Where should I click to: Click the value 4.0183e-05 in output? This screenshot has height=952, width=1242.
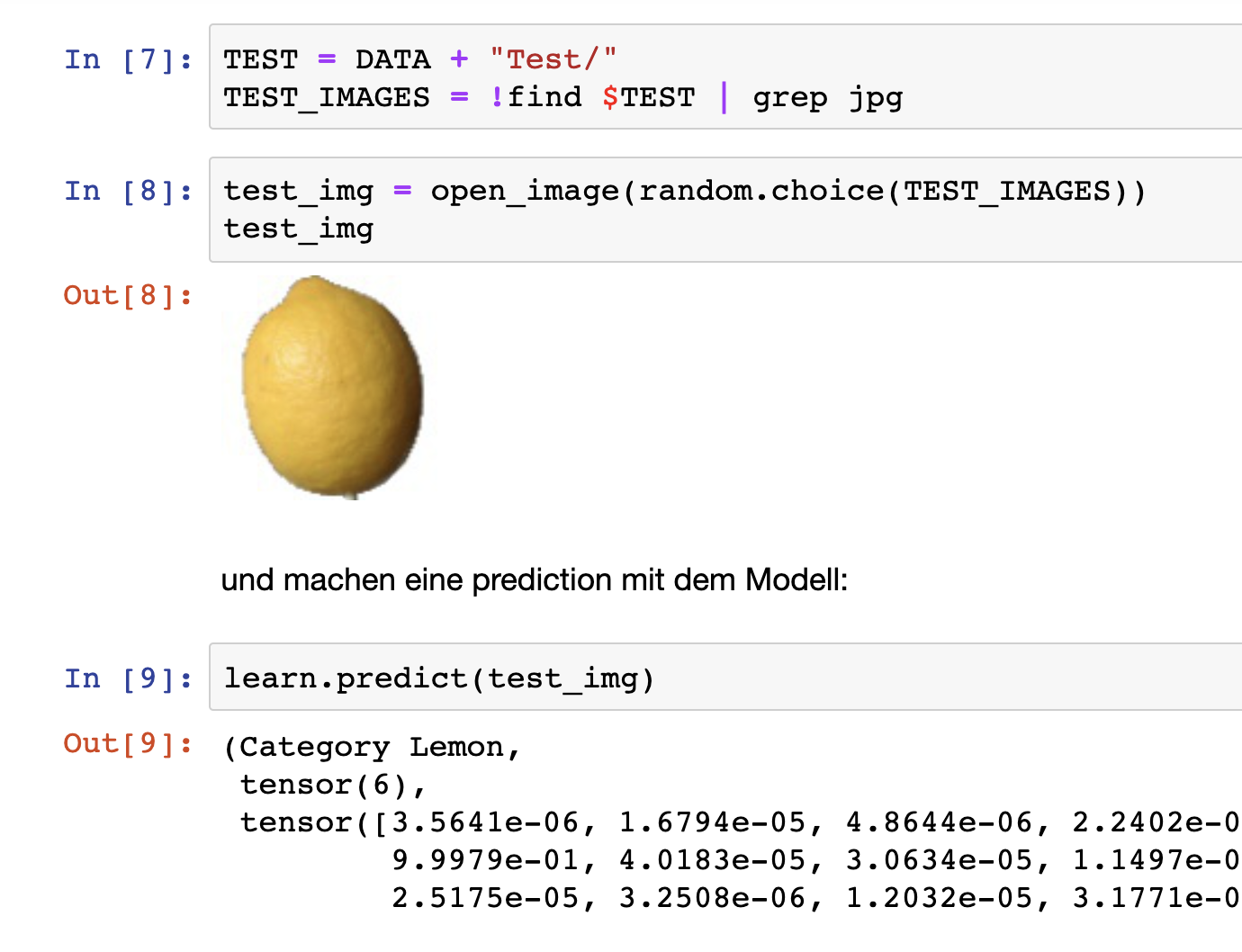714,860
